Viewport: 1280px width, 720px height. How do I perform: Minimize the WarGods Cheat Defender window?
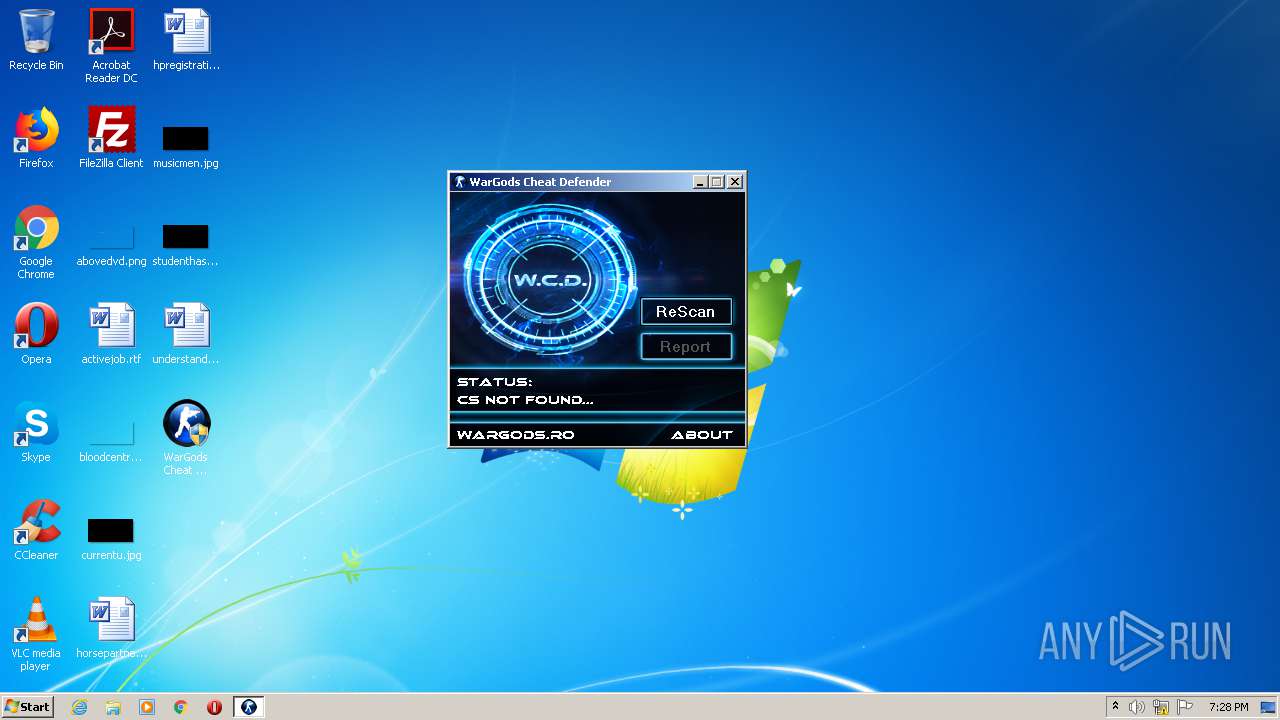(x=700, y=182)
